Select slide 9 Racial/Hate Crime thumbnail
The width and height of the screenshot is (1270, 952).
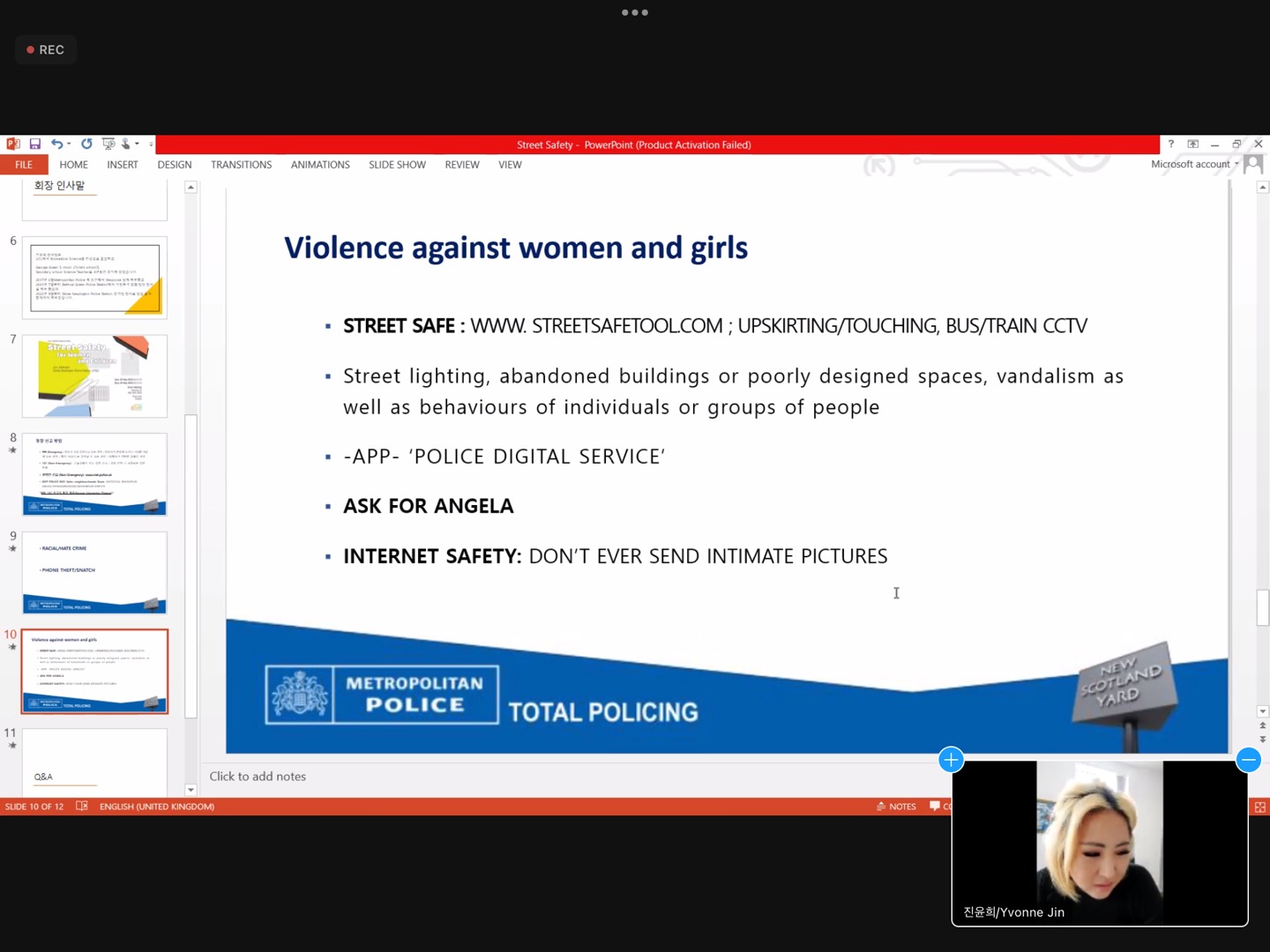[x=94, y=573]
